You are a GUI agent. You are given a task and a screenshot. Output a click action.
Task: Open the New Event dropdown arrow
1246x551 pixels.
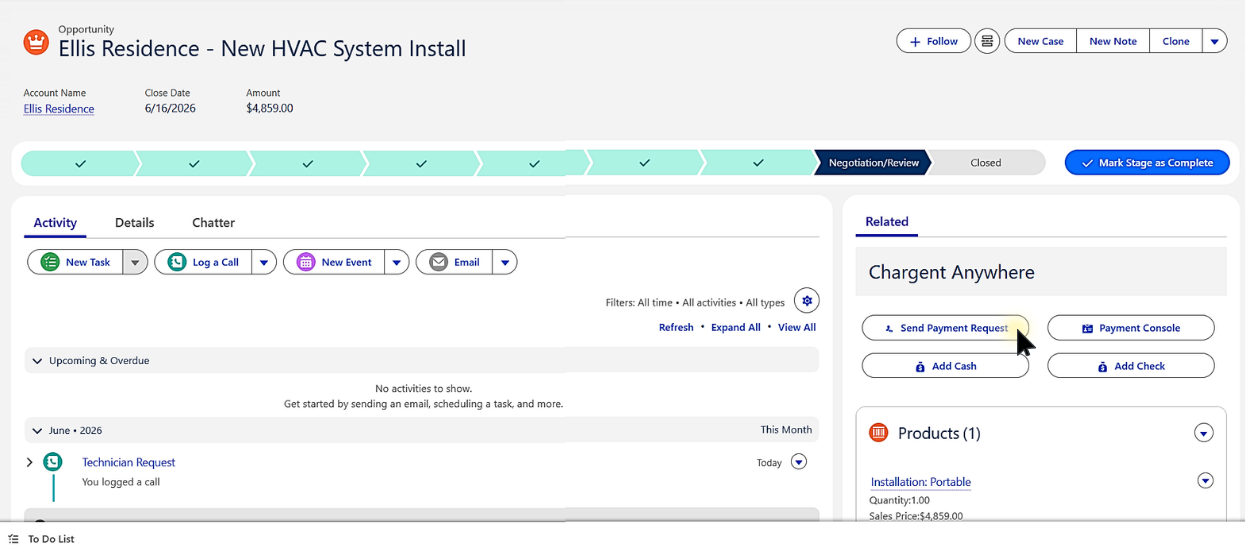(397, 262)
